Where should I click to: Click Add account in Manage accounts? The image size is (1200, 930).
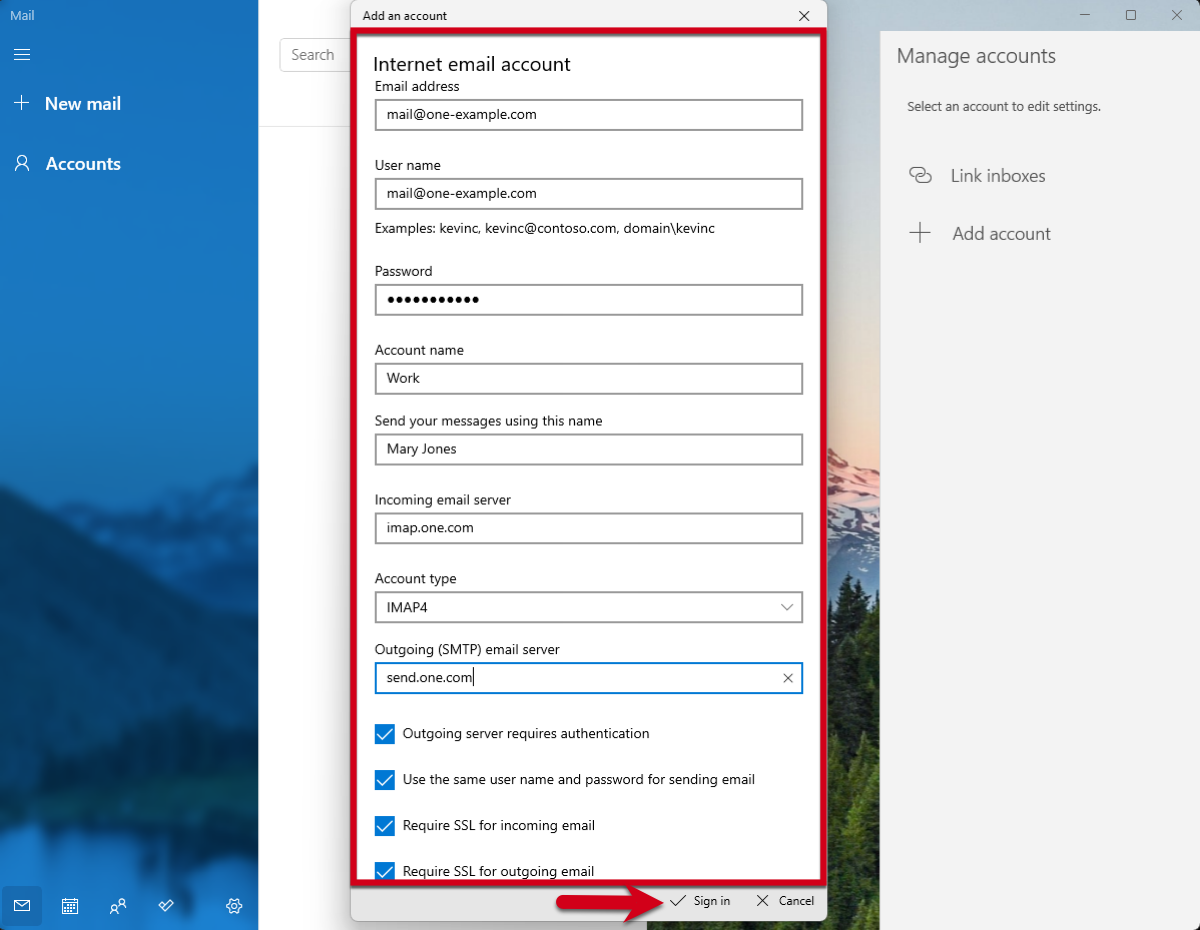[x=1001, y=234]
